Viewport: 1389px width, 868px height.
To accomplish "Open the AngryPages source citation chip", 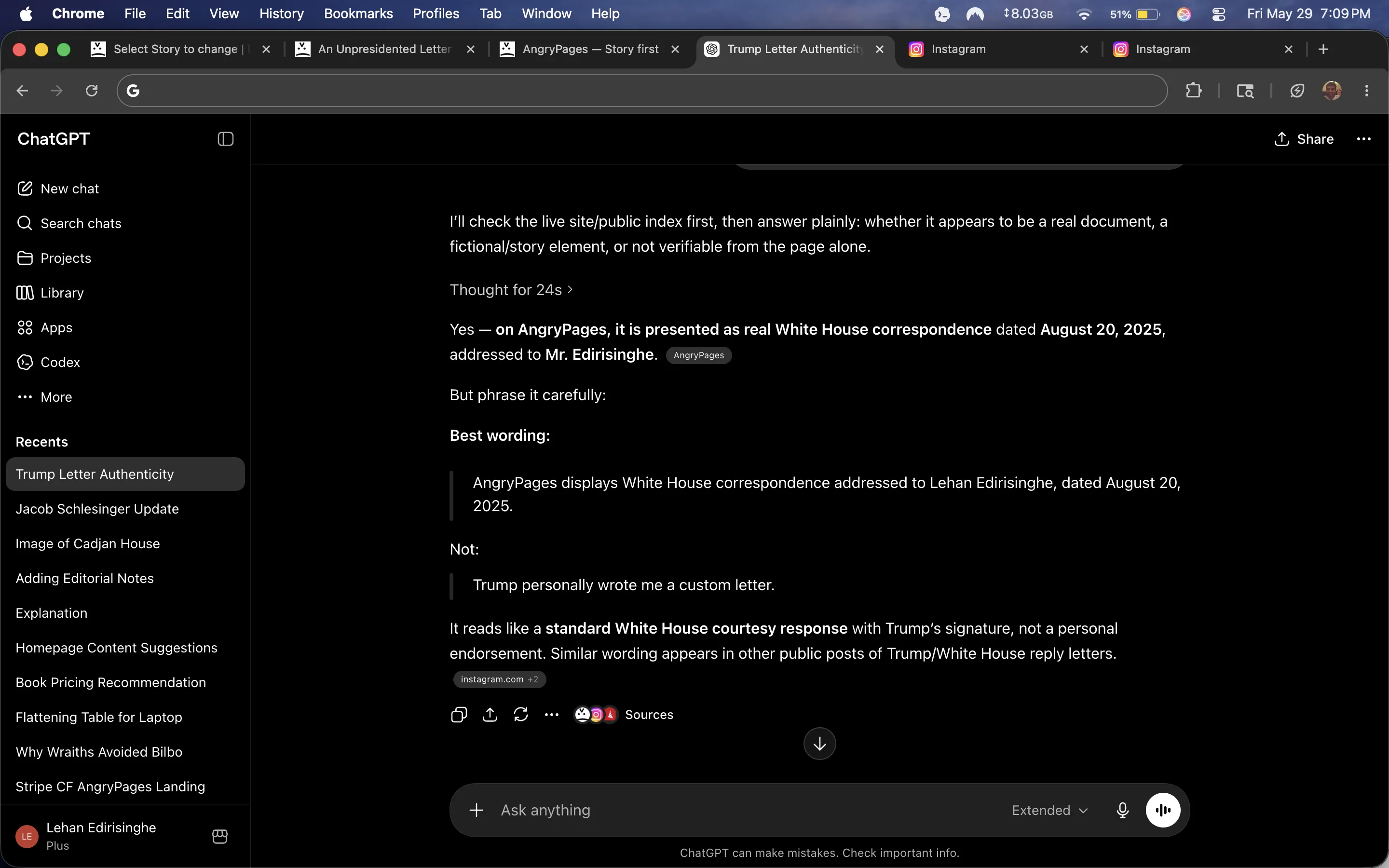I will tap(698, 355).
